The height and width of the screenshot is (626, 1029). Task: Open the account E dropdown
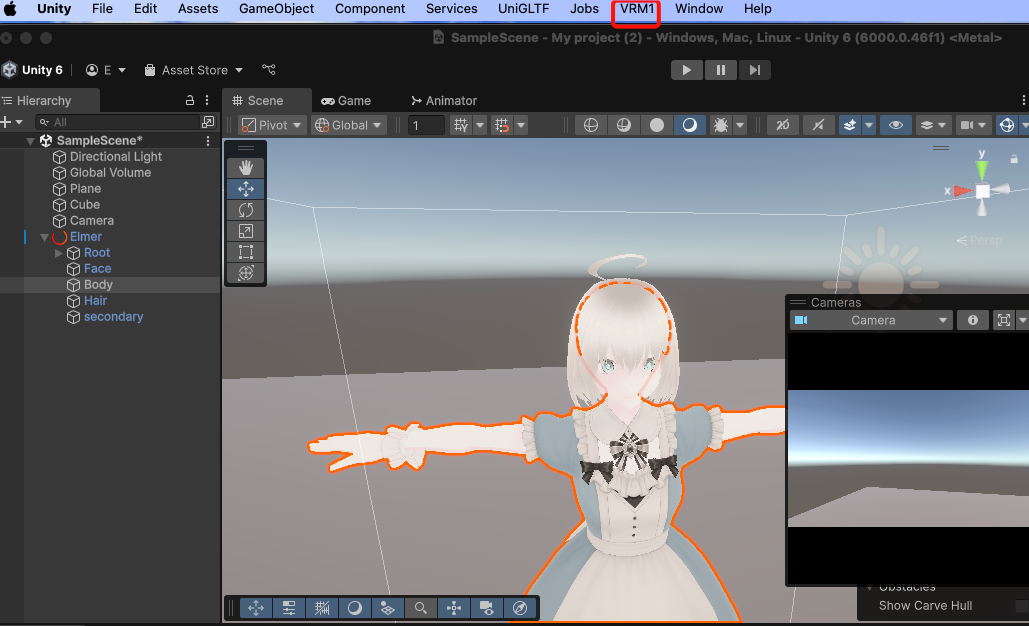(x=106, y=70)
